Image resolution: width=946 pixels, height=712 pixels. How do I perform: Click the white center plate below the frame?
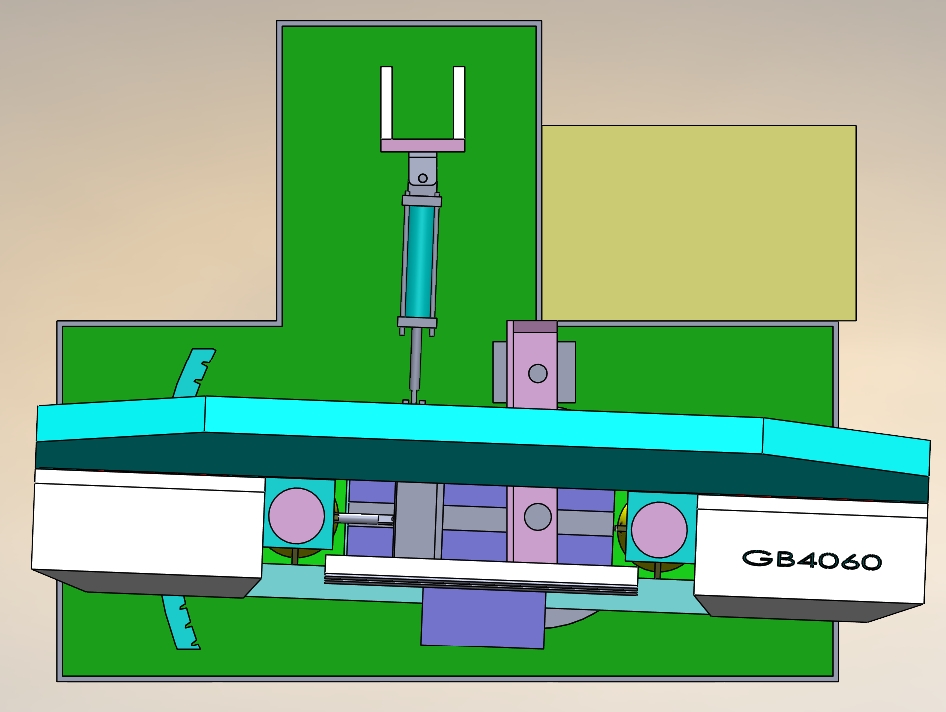(x=481, y=571)
